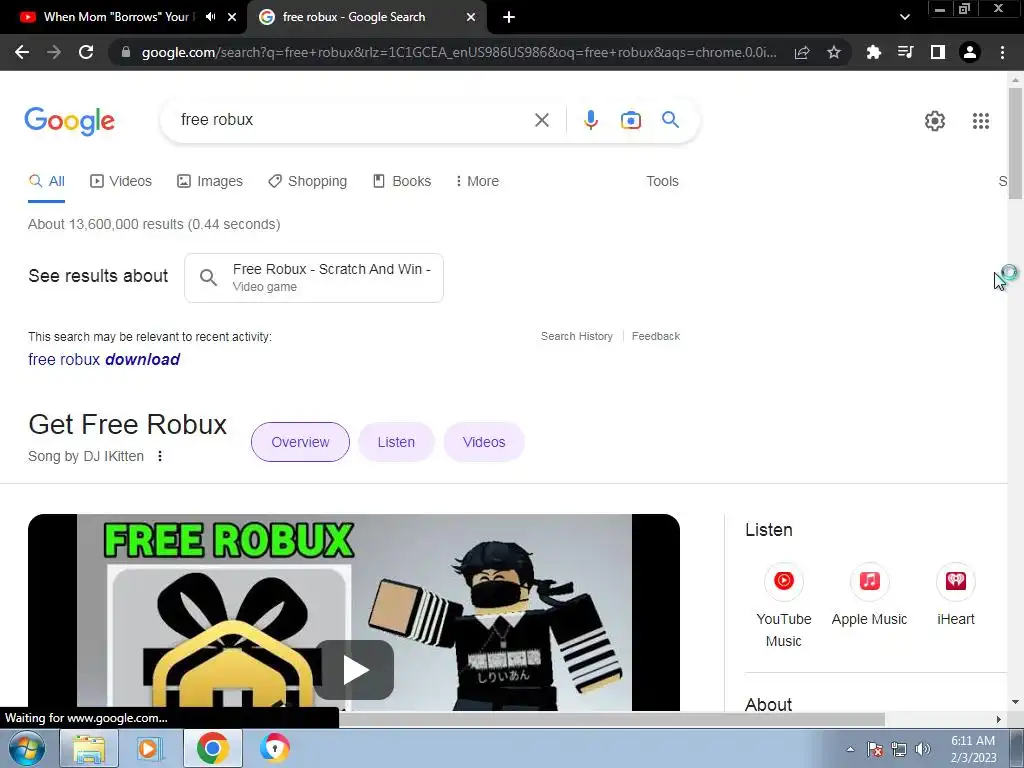This screenshot has height=768, width=1024.
Task: Switch to Books results tab
Action: coord(402,181)
